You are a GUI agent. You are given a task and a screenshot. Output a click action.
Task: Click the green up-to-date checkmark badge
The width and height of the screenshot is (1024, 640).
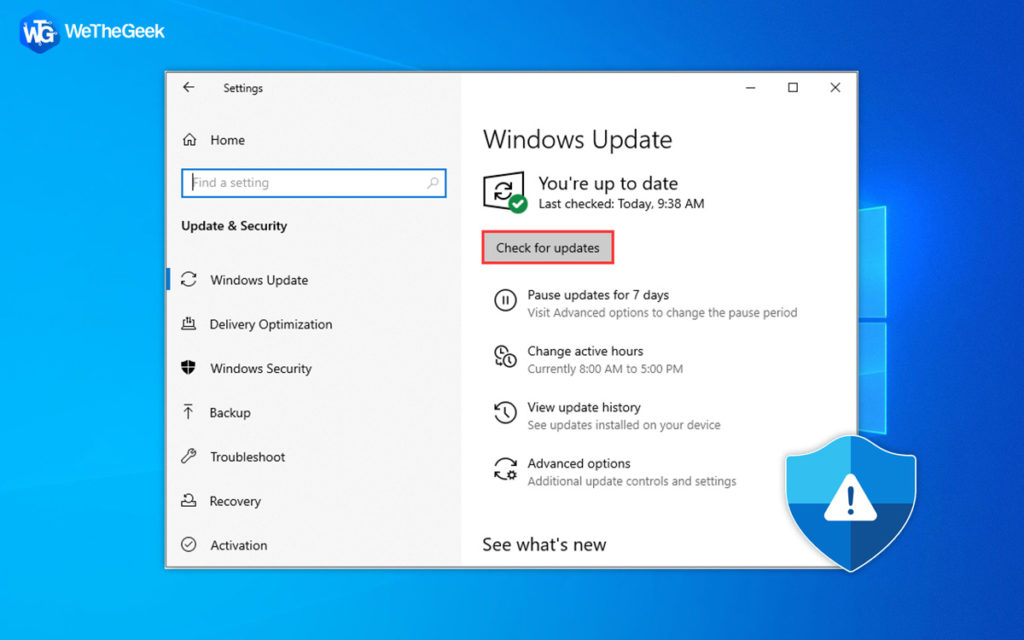pyautogui.click(x=516, y=203)
